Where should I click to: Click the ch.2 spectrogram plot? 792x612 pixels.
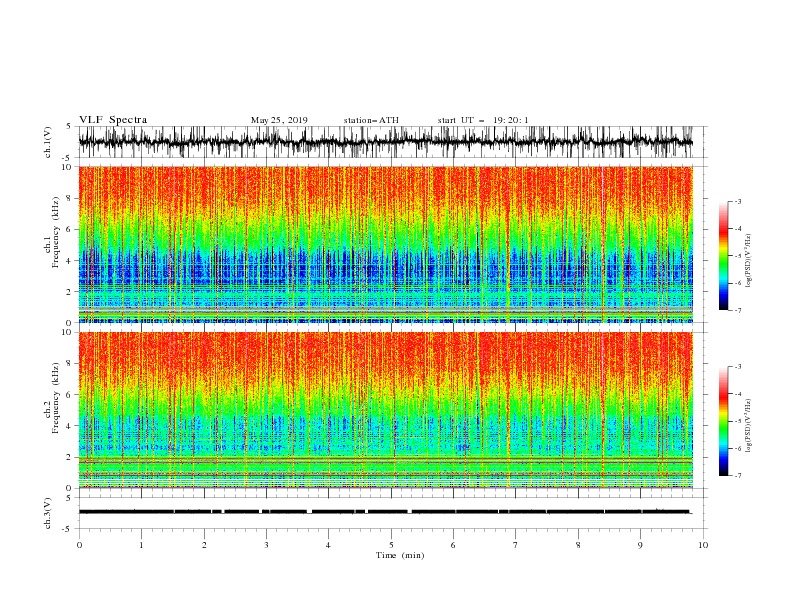click(x=386, y=410)
